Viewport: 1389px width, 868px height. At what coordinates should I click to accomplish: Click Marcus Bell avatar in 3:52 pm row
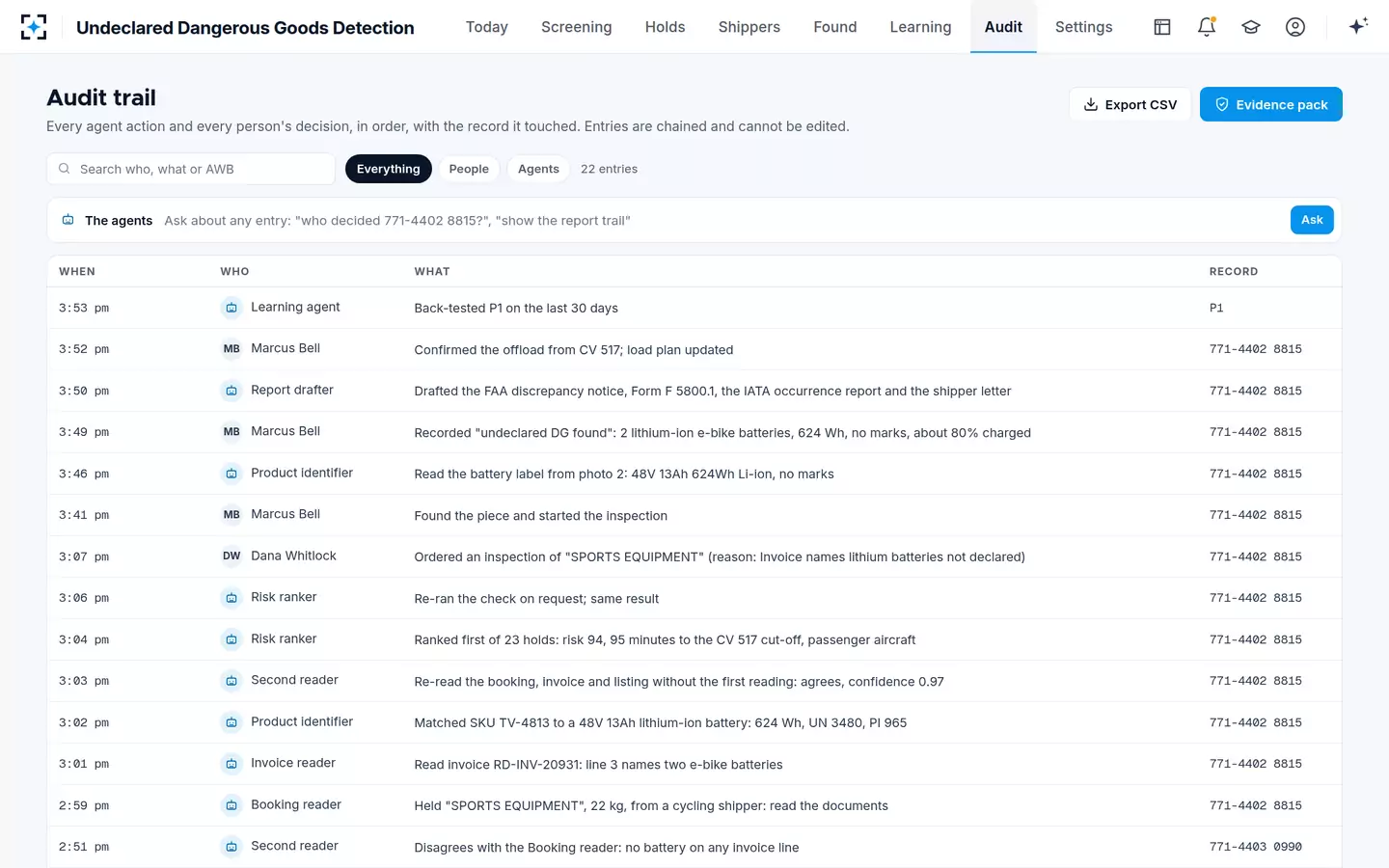coord(231,349)
